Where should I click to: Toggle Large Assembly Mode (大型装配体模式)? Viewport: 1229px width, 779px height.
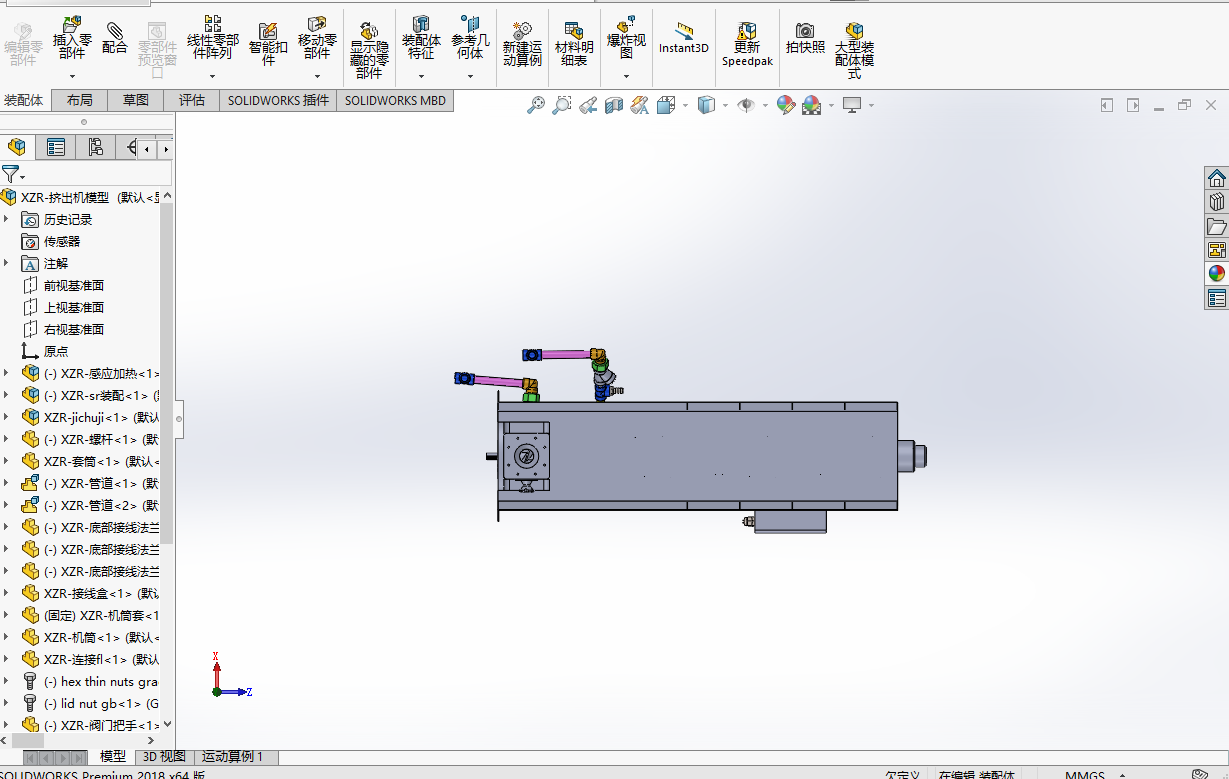tap(854, 49)
